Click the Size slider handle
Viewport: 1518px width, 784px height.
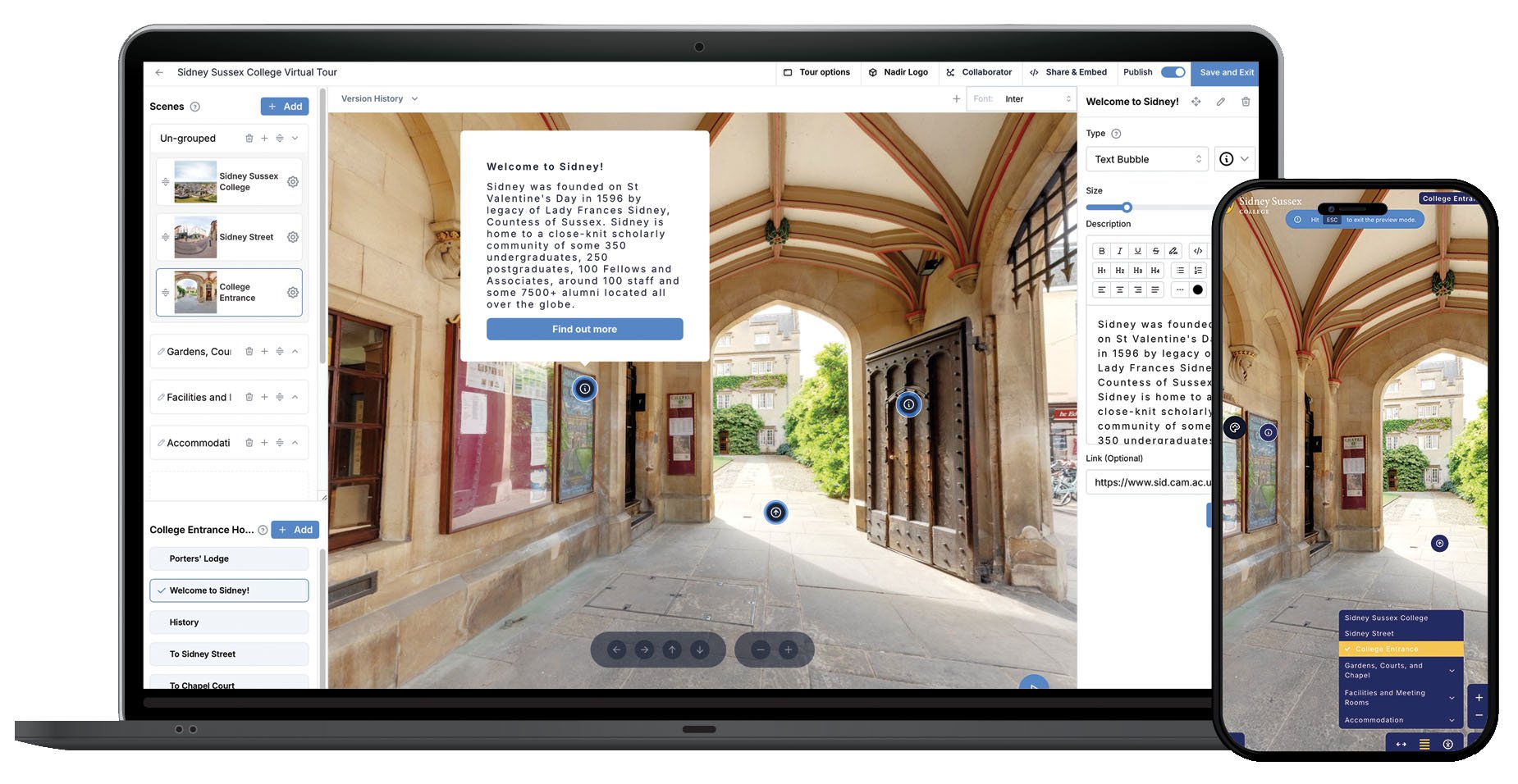pyautogui.click(x=1127, y=207)
